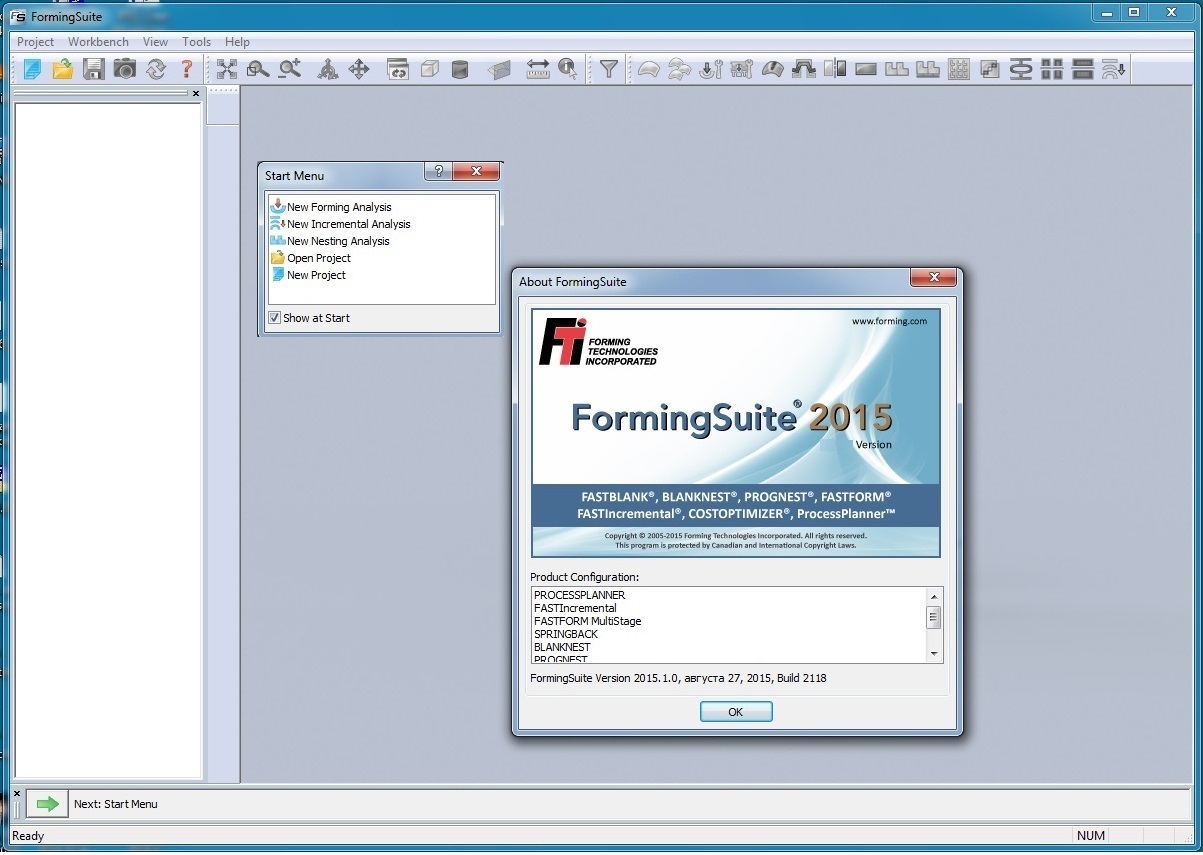Click the incremental arcs with down-arrow icon
Viewport: 1203px width, 855px height.
1113,69
